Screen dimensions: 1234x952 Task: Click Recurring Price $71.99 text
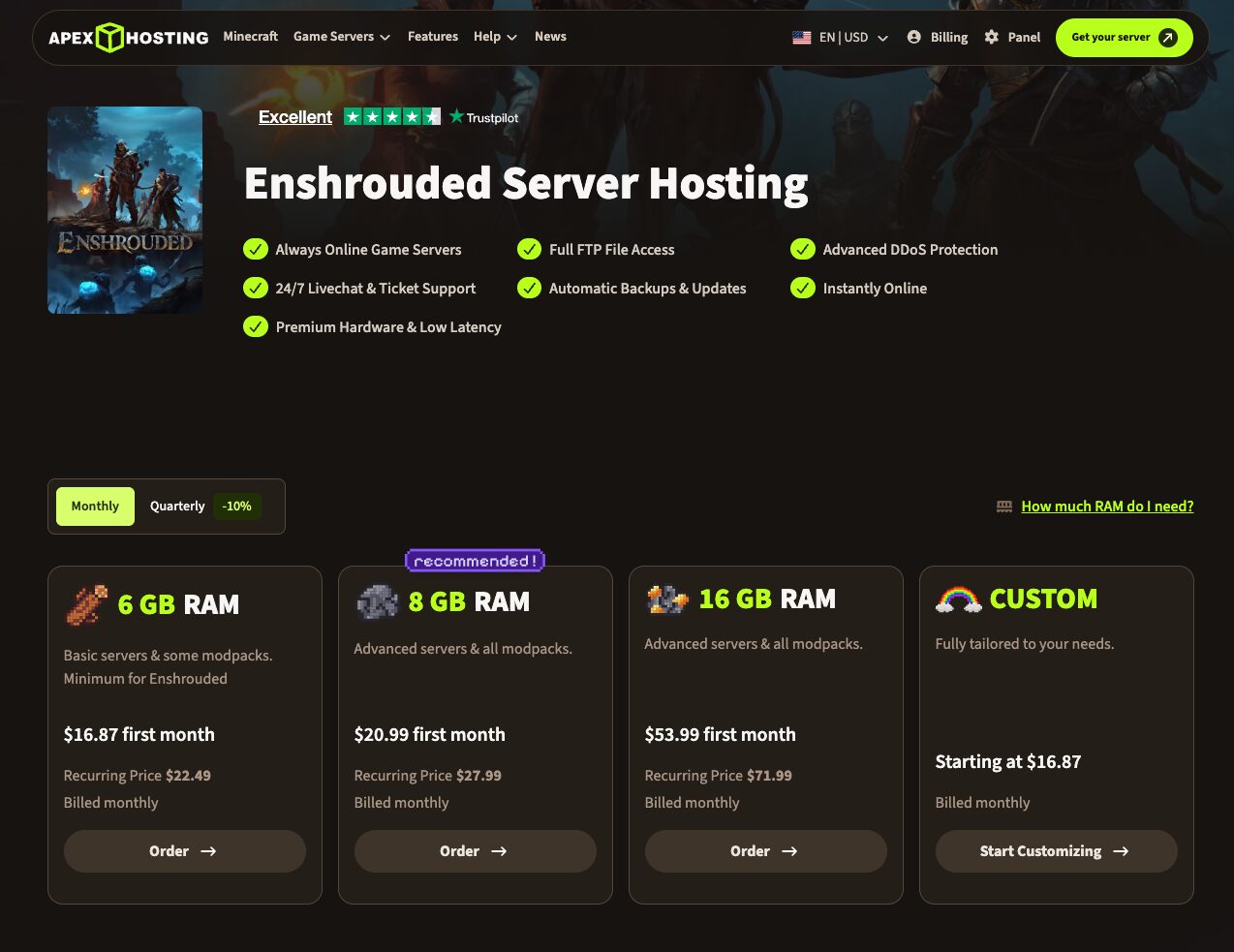719,776
